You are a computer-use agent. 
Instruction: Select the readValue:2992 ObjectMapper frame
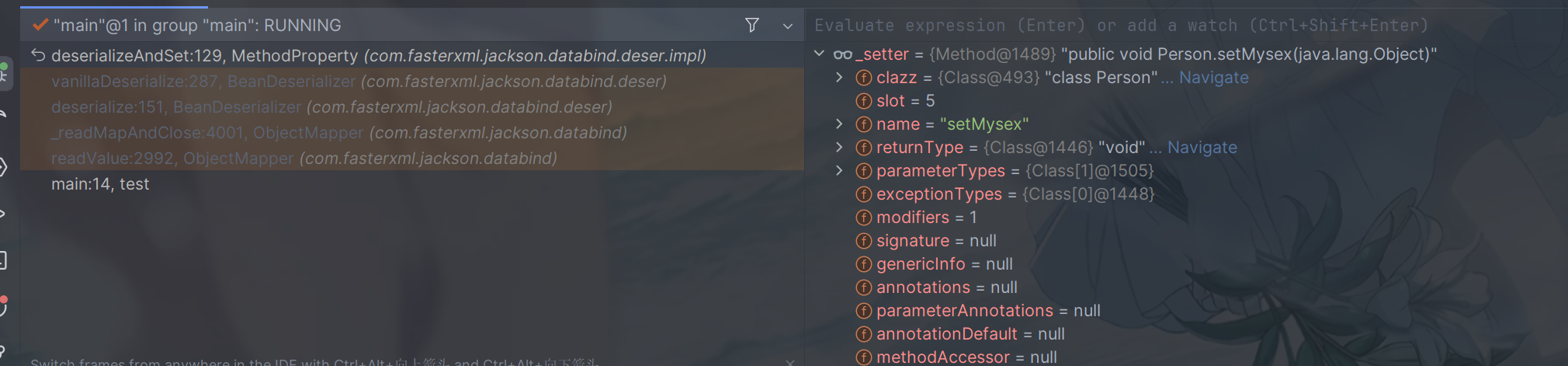tap(411, 159)
